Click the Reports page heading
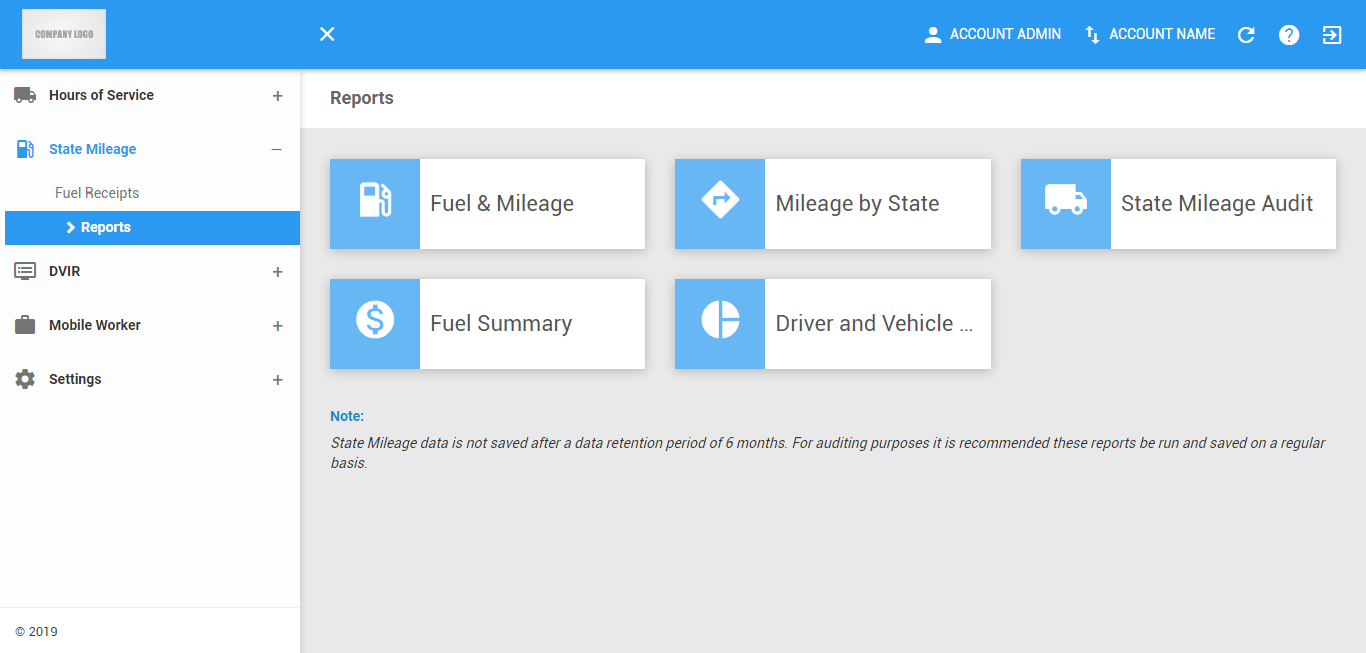This screenshot has height=653, width=1366. (362, 98)
